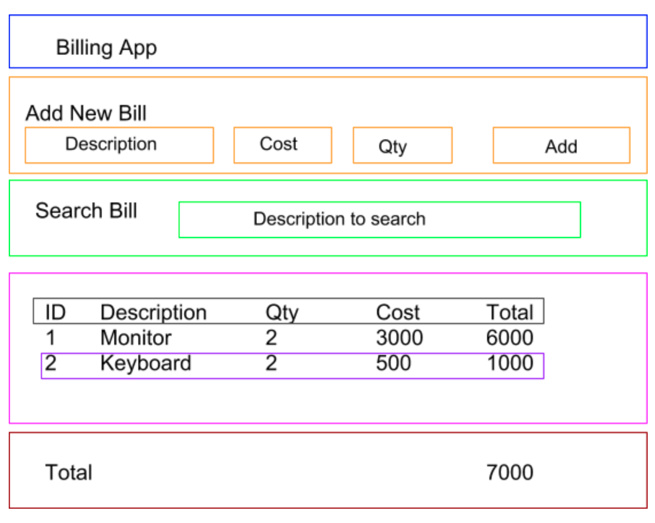Select the Monitor row description

coord(136,338)
